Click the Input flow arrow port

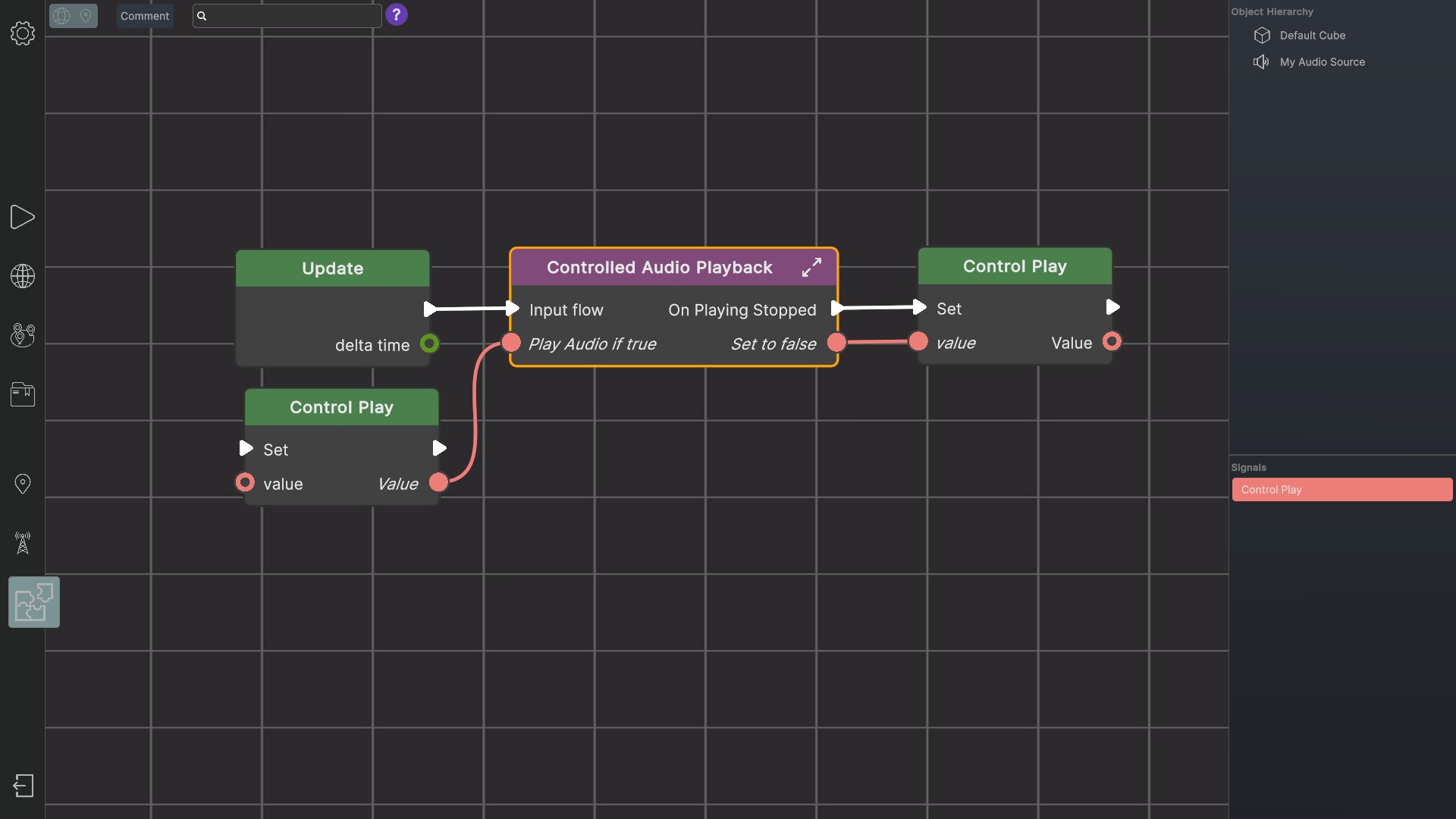click(513, 309)
